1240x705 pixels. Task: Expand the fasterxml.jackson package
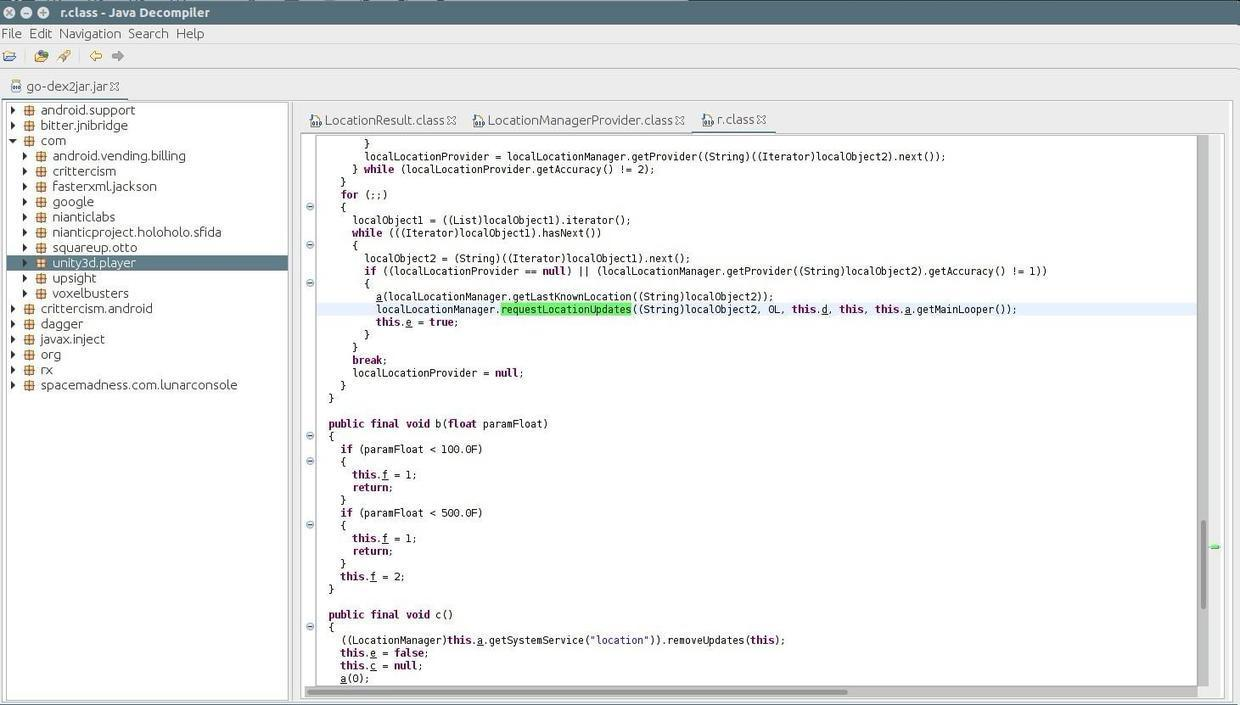click(25, 186)
